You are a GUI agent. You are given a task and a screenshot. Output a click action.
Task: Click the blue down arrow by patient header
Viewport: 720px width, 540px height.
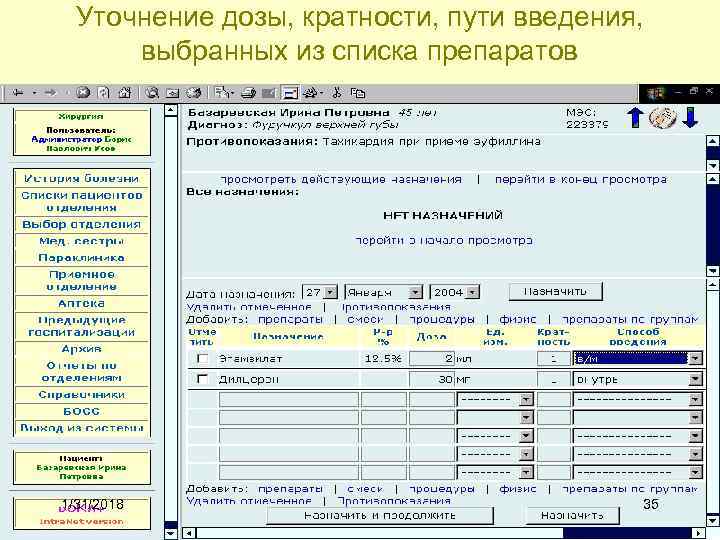tap(690, 118)
